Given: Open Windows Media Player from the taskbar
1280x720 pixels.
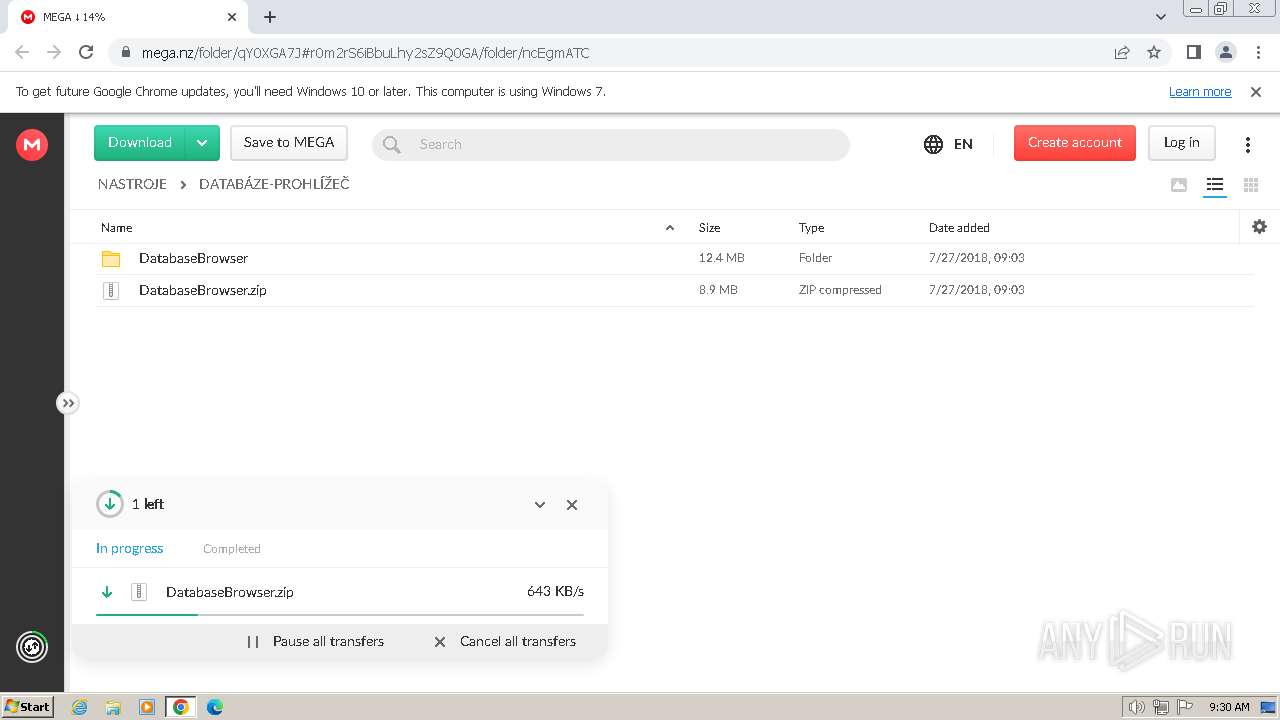Looking at the screenshot, I should (147, 707).
